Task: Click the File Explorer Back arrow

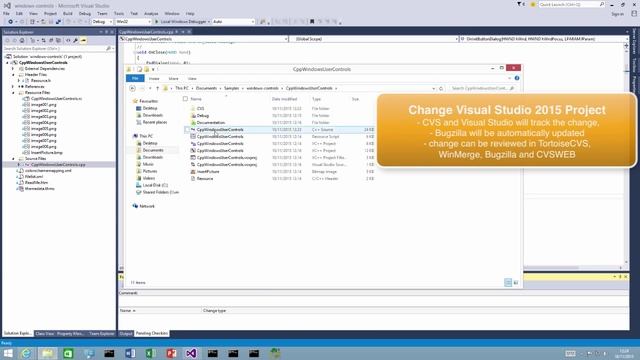Action: tap(132, 88)
